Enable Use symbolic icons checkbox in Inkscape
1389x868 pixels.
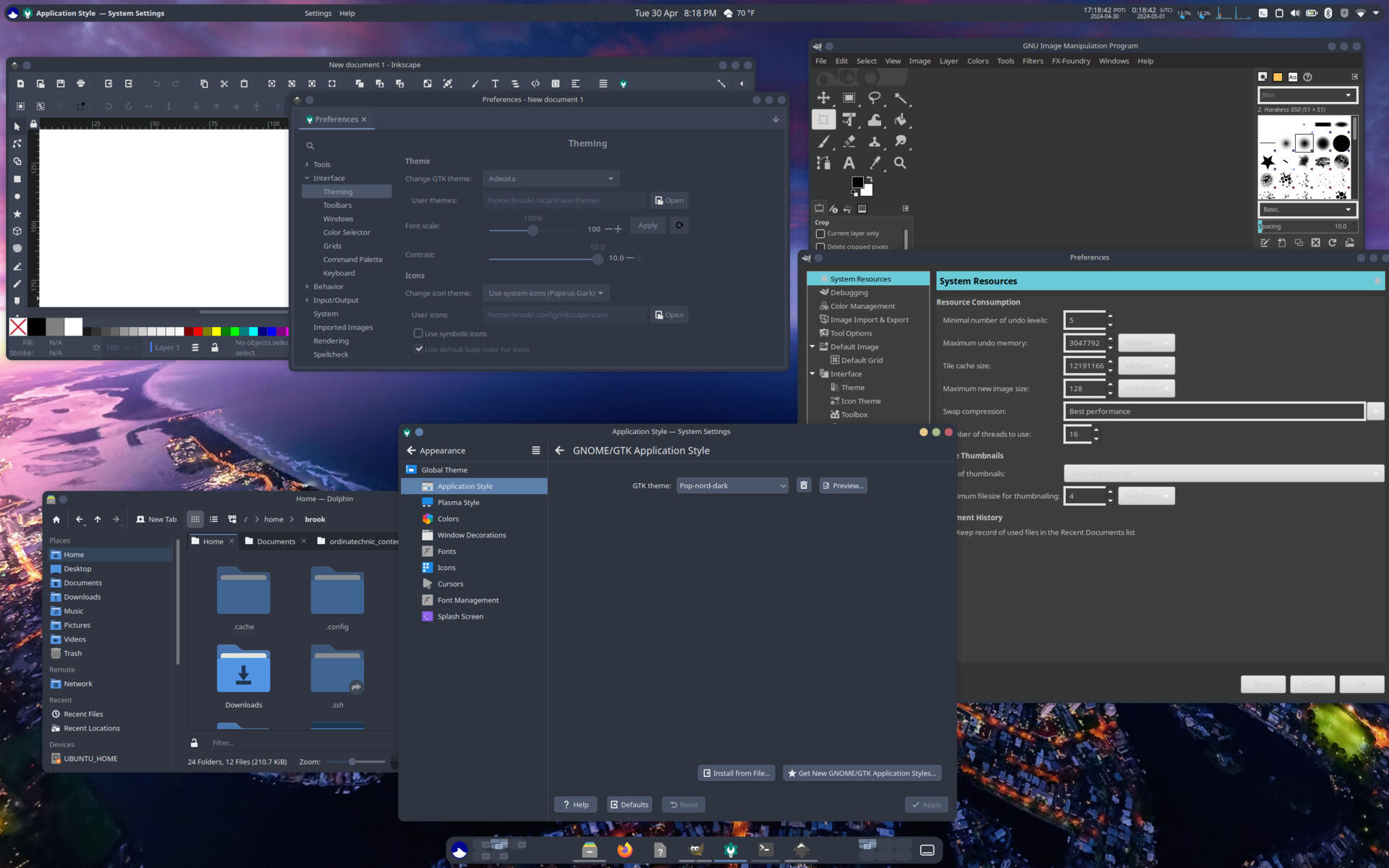tap(418, 333)
